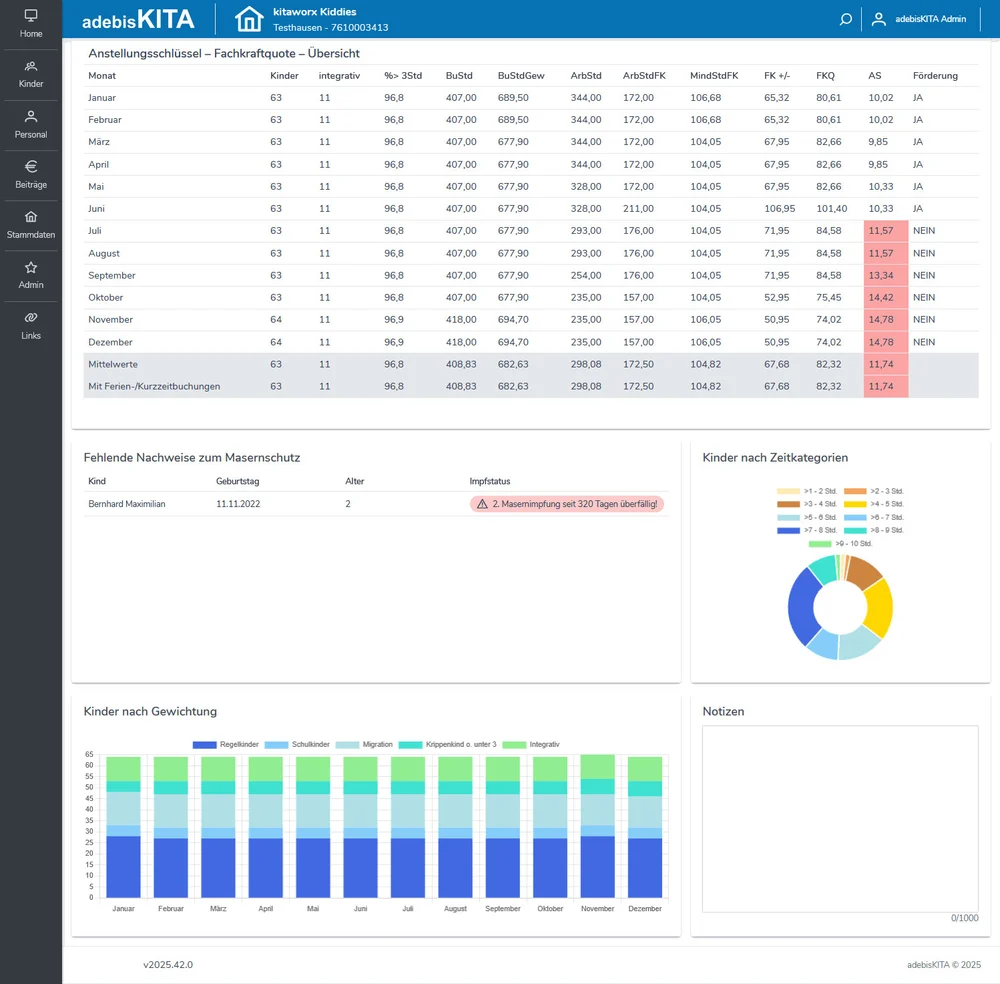Open Beiträge via the euro icon

tap(31, 166)
